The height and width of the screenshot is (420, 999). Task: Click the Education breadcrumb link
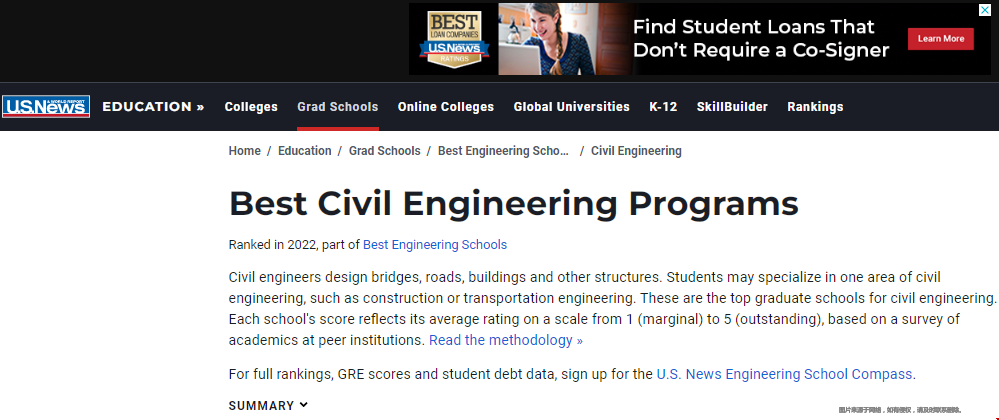305,151
